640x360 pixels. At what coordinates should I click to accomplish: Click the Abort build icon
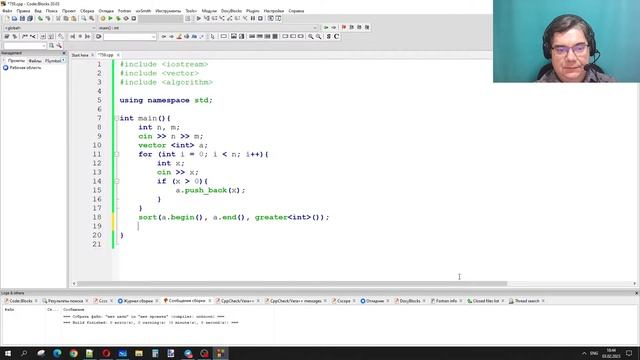coord(133,18)
